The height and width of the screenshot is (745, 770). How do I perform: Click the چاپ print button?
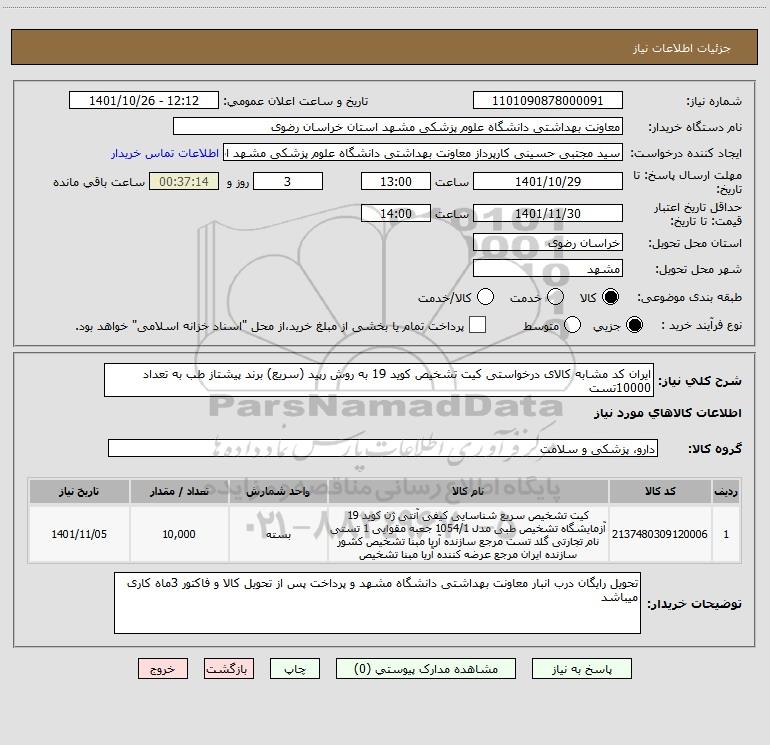(295, 669)
